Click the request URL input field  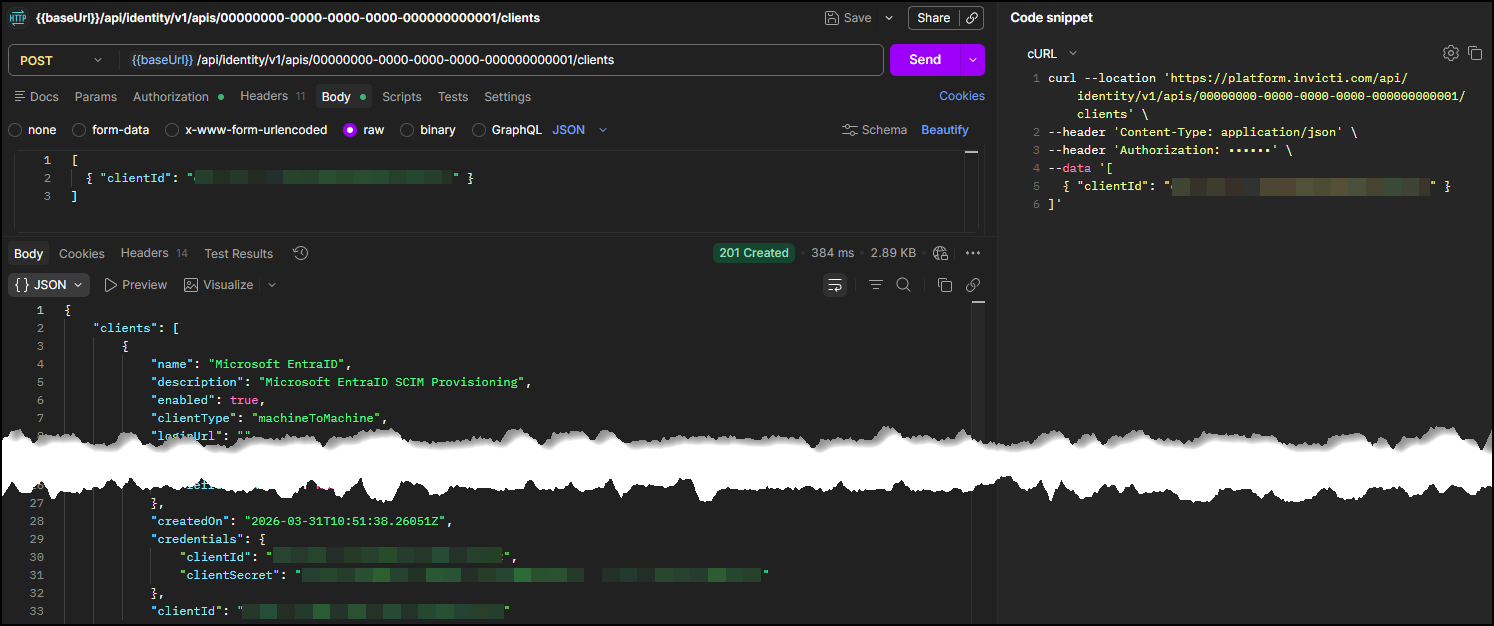(x=500, y=60)
